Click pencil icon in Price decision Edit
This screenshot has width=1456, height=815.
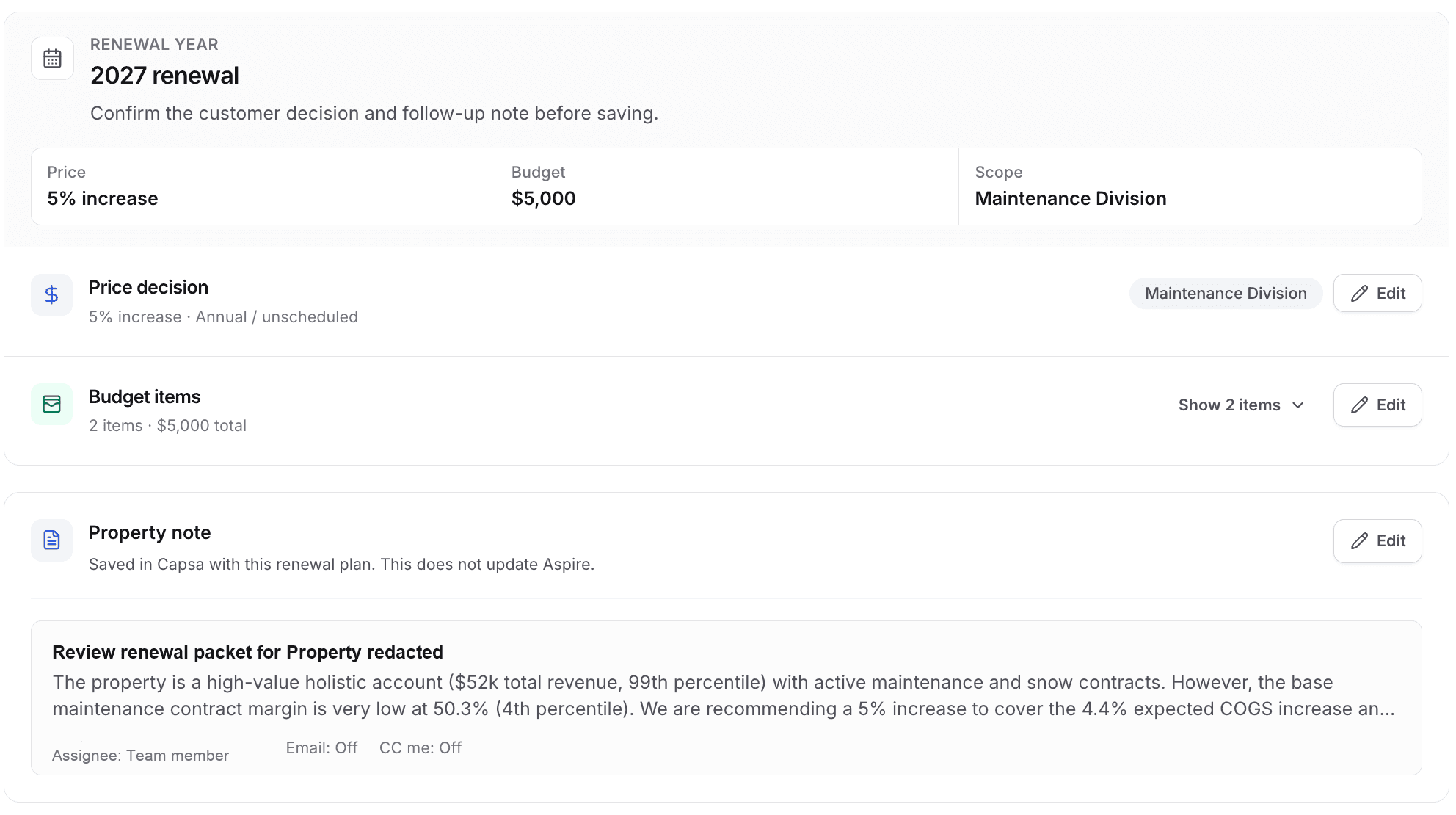pyautogui.click(x=1359, y=294)
